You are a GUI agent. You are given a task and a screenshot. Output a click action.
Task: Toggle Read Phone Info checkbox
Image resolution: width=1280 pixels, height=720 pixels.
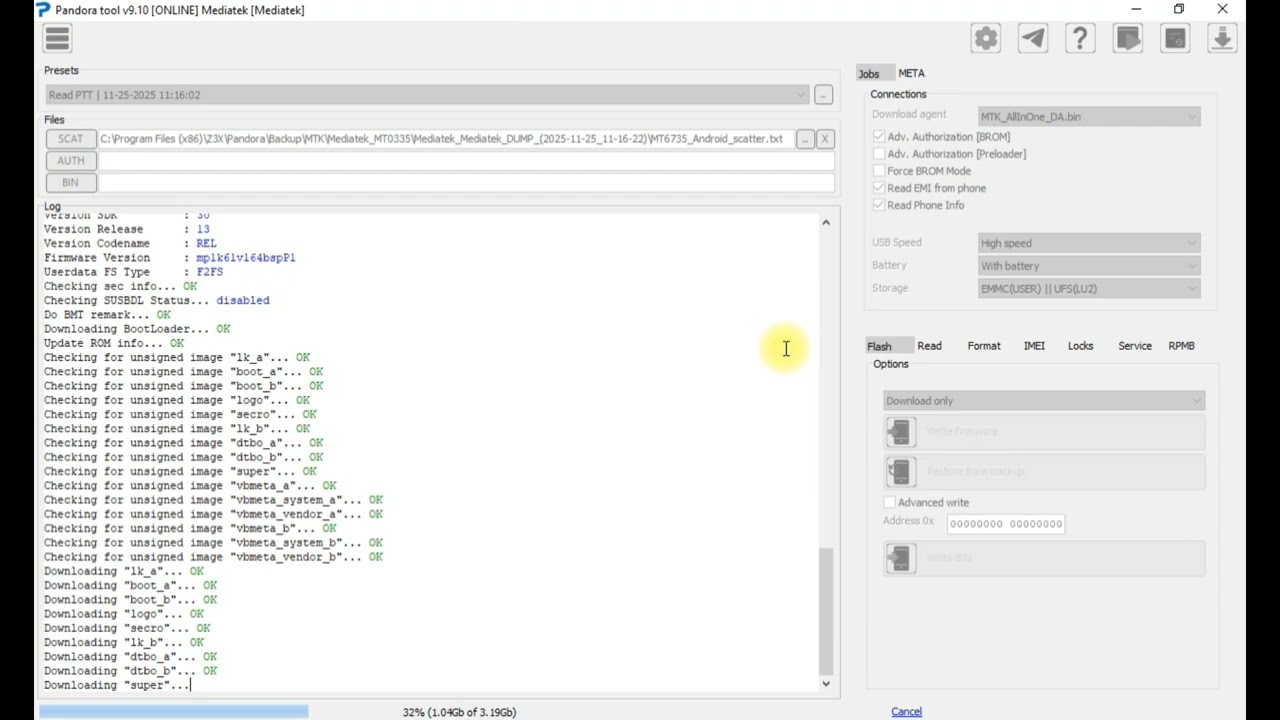click(879, 205)
